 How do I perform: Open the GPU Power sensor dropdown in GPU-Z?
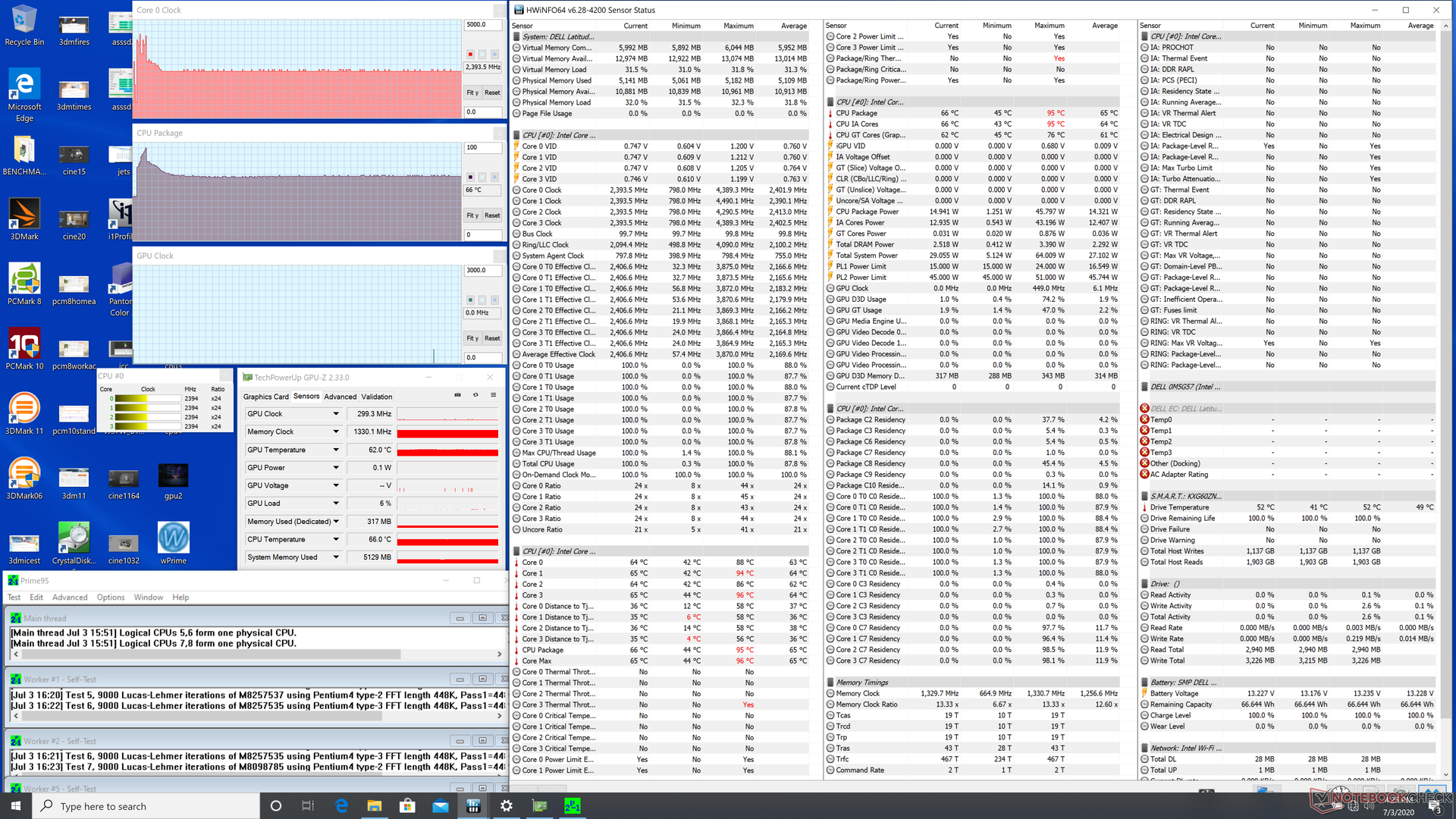coord(336,468)
